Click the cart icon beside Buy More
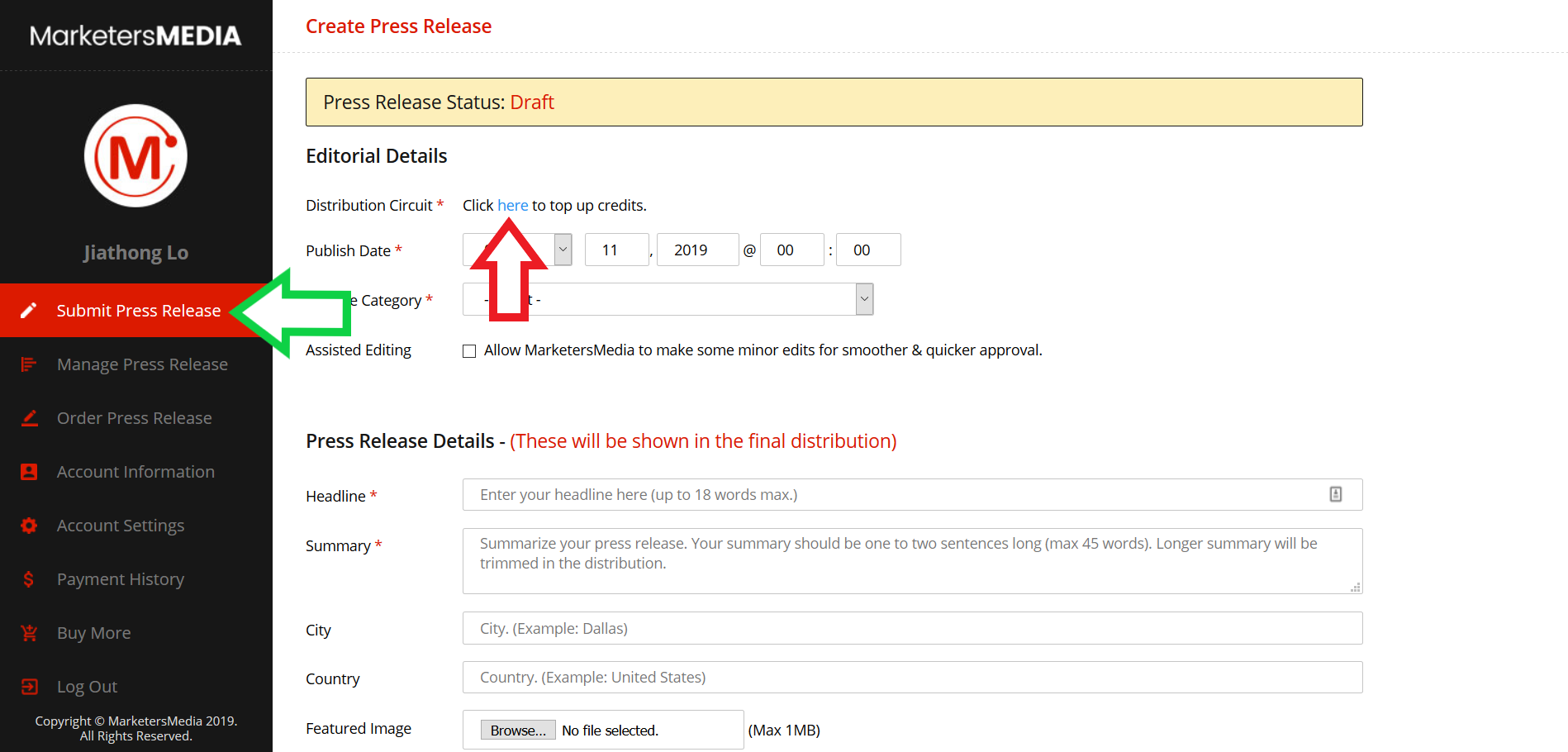Viewport: 1568px width, 752px height. [x=29, y=633]
